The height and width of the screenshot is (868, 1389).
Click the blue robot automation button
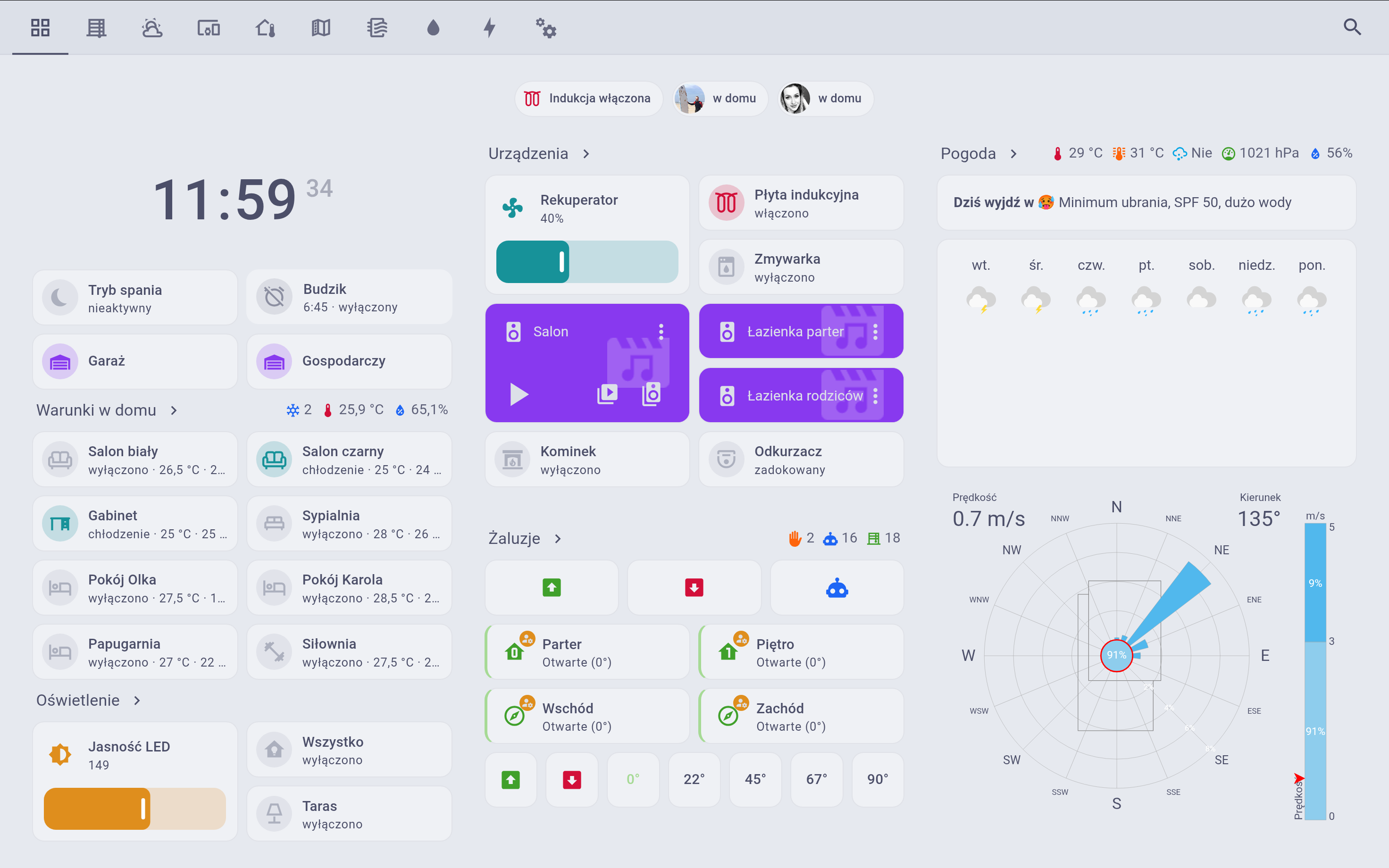(x=837, y=588)
